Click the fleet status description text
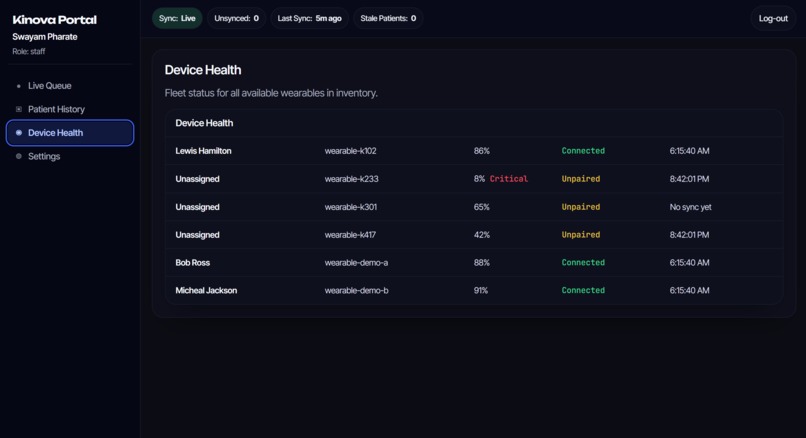This screenshot has width=806, height=438. (271, 93)
